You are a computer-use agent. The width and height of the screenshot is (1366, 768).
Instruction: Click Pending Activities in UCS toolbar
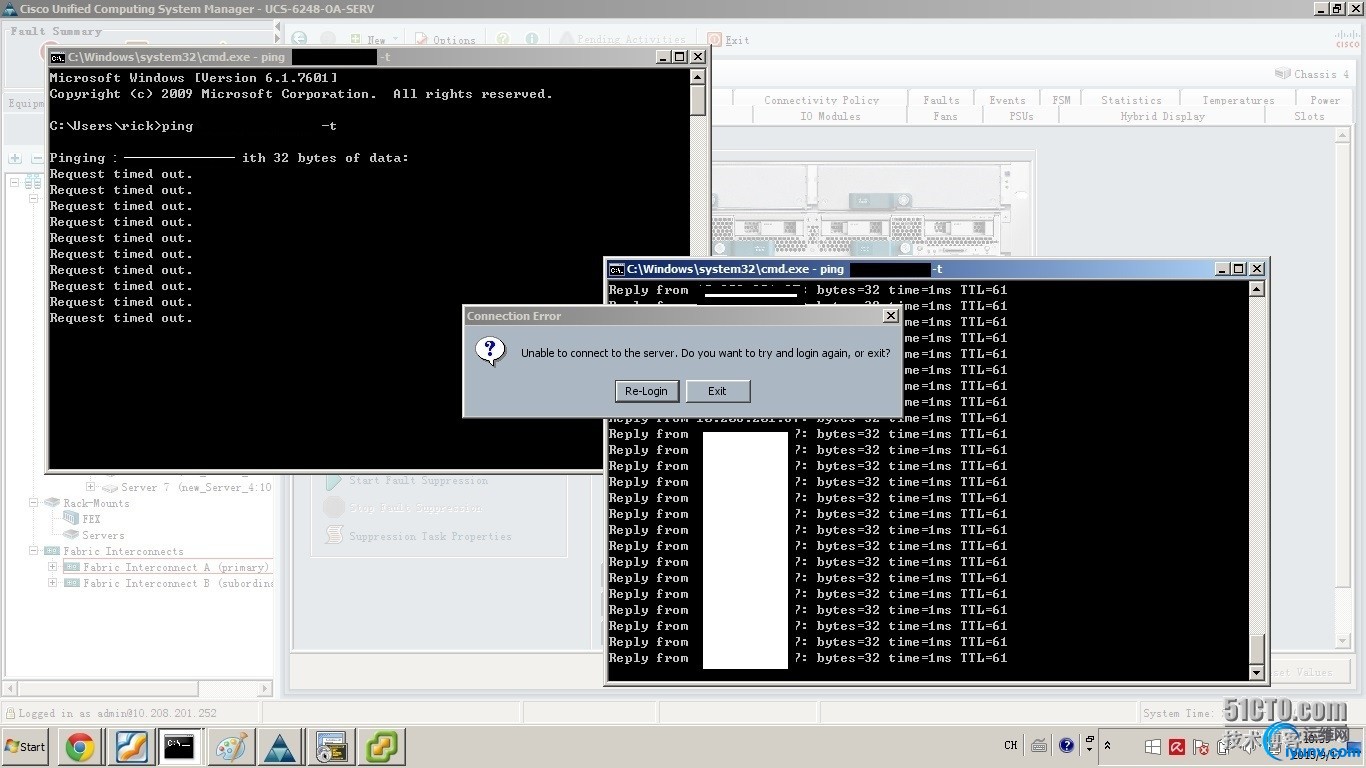[622, 40]
